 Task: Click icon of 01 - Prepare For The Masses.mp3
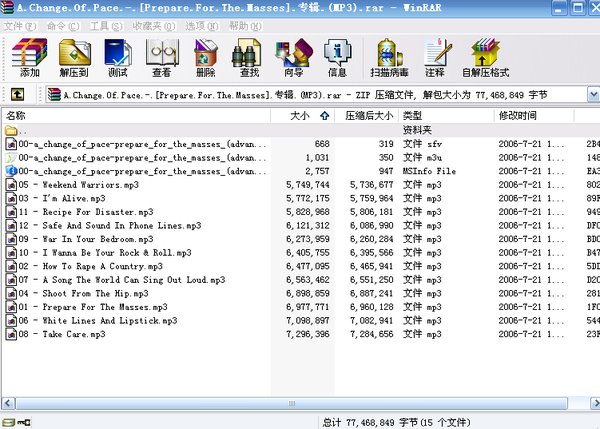point(11,307)
